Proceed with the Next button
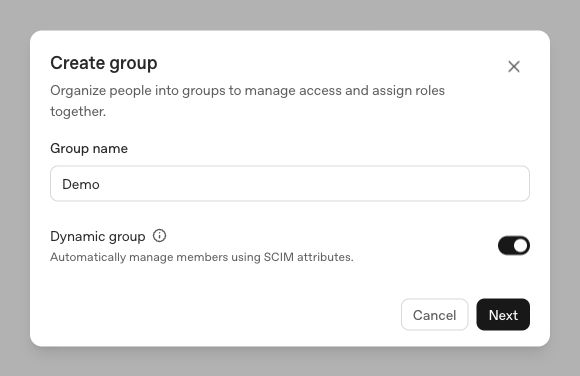The height and width of the screenshot is (376, 580). (503, 315)
